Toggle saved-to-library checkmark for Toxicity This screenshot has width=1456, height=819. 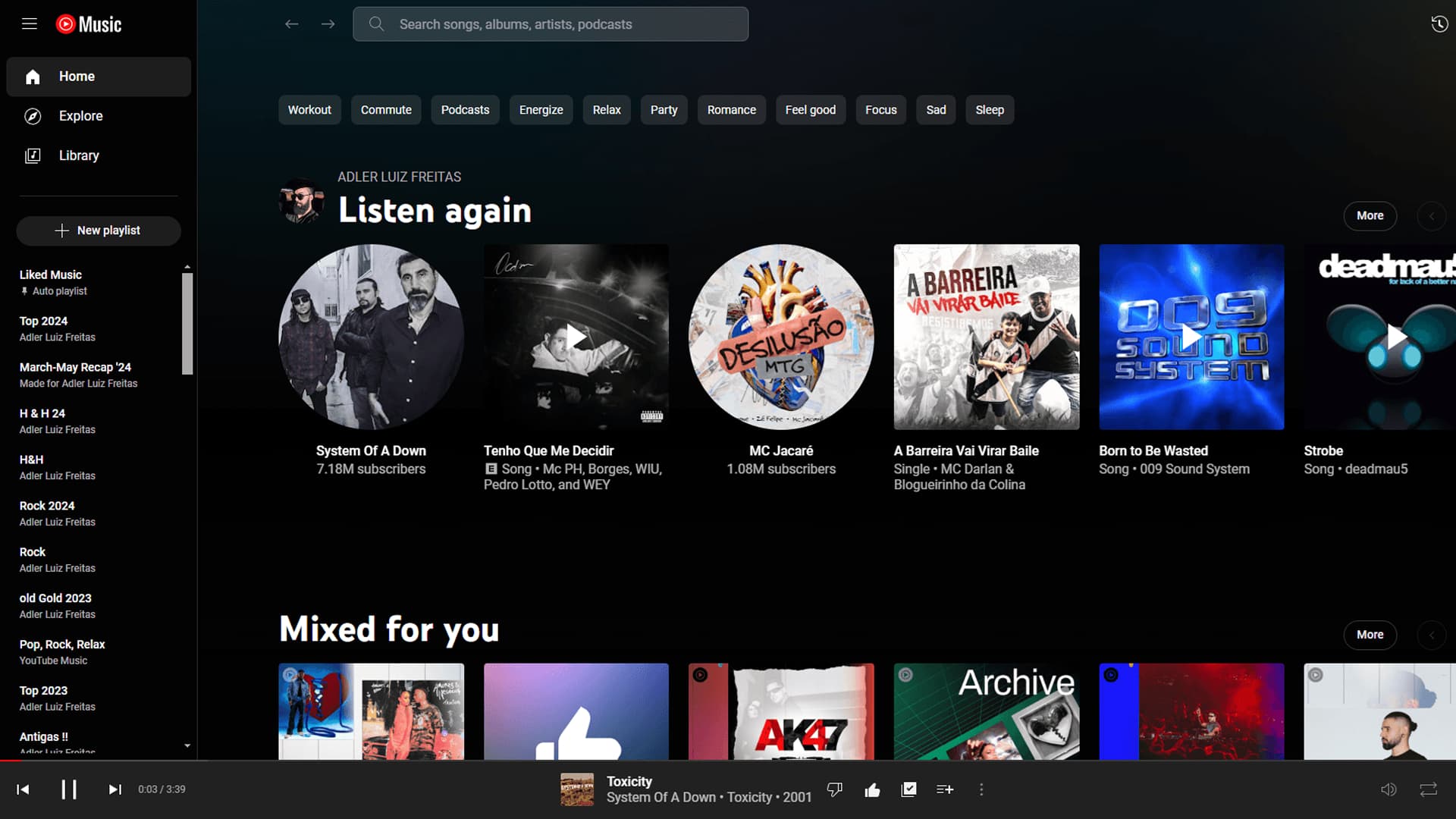(x=908, y=789)
